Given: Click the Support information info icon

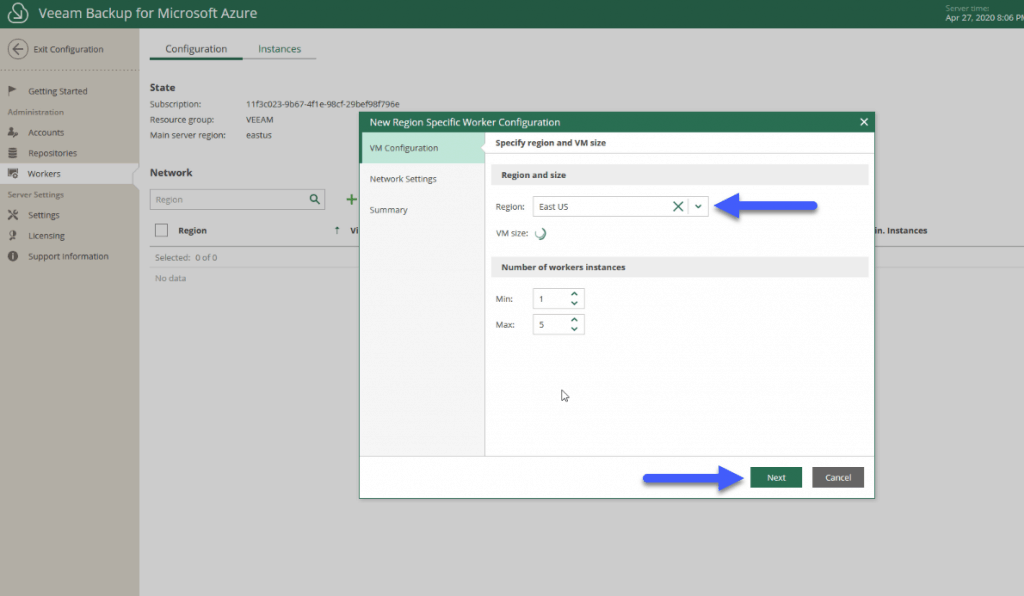Looking at the screenshot, I should [12, 257].
